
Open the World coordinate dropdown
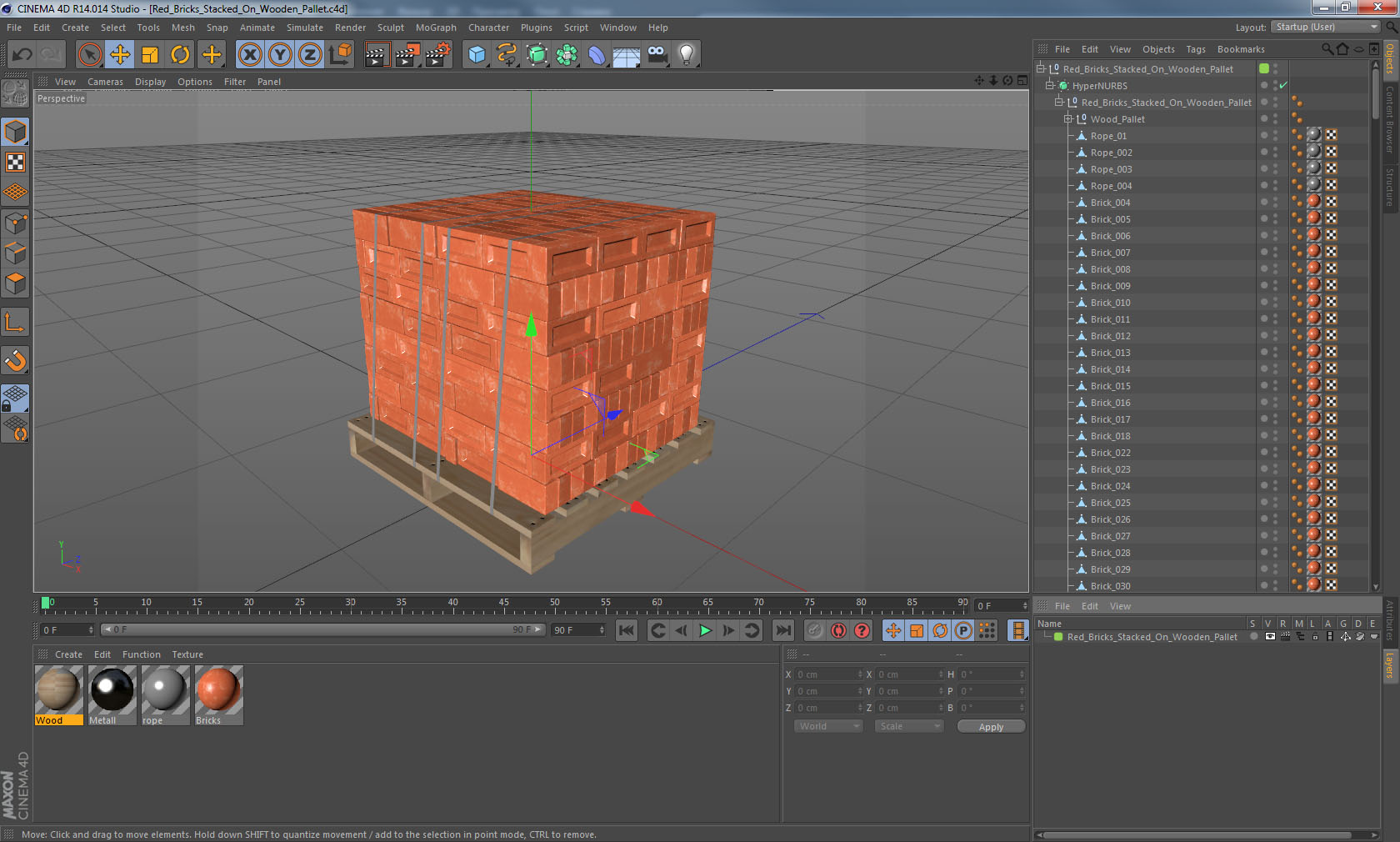tap(827, 726)
